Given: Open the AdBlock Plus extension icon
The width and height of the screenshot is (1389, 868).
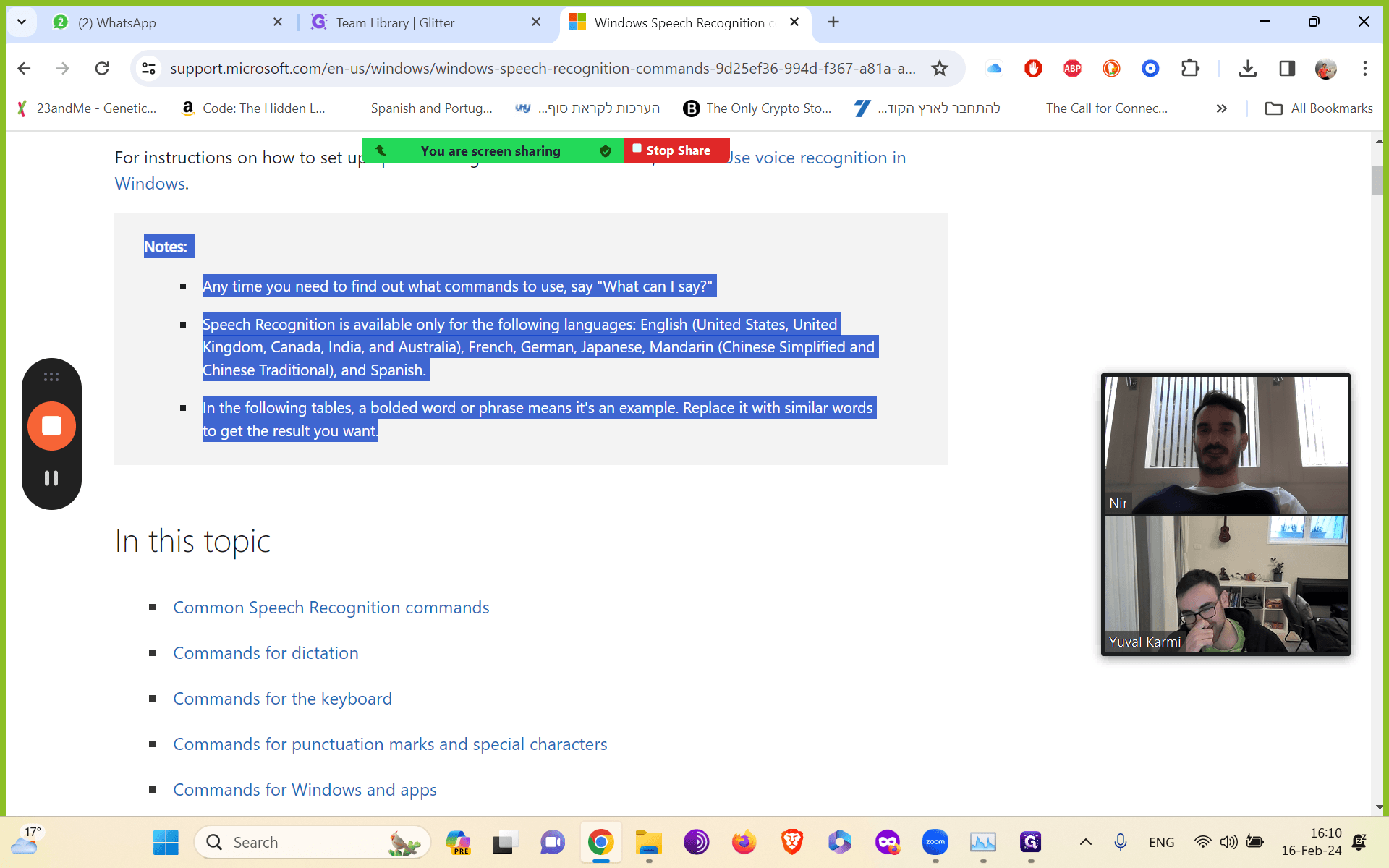Looking at the screenshot, I should pyautogui.click(x=1072, y=68).
